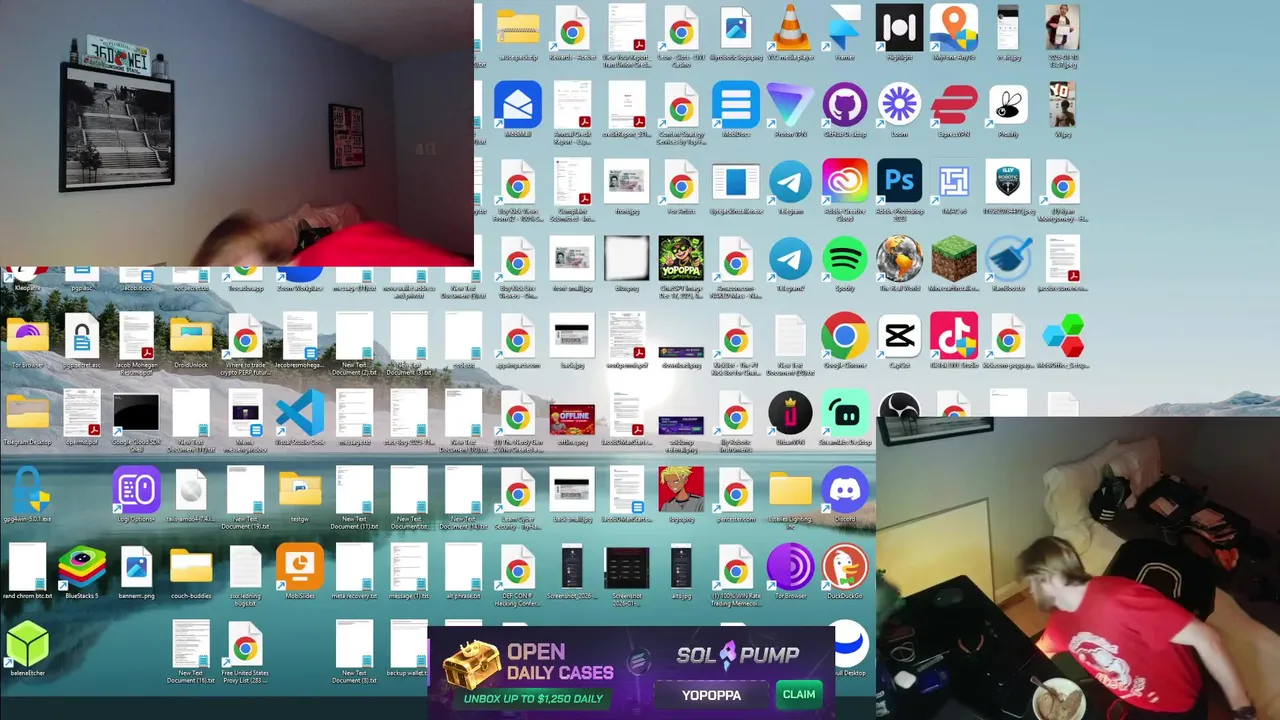Open the TMAC v6 maze icon
1280x720 pixels.
[x=954, y=182]
